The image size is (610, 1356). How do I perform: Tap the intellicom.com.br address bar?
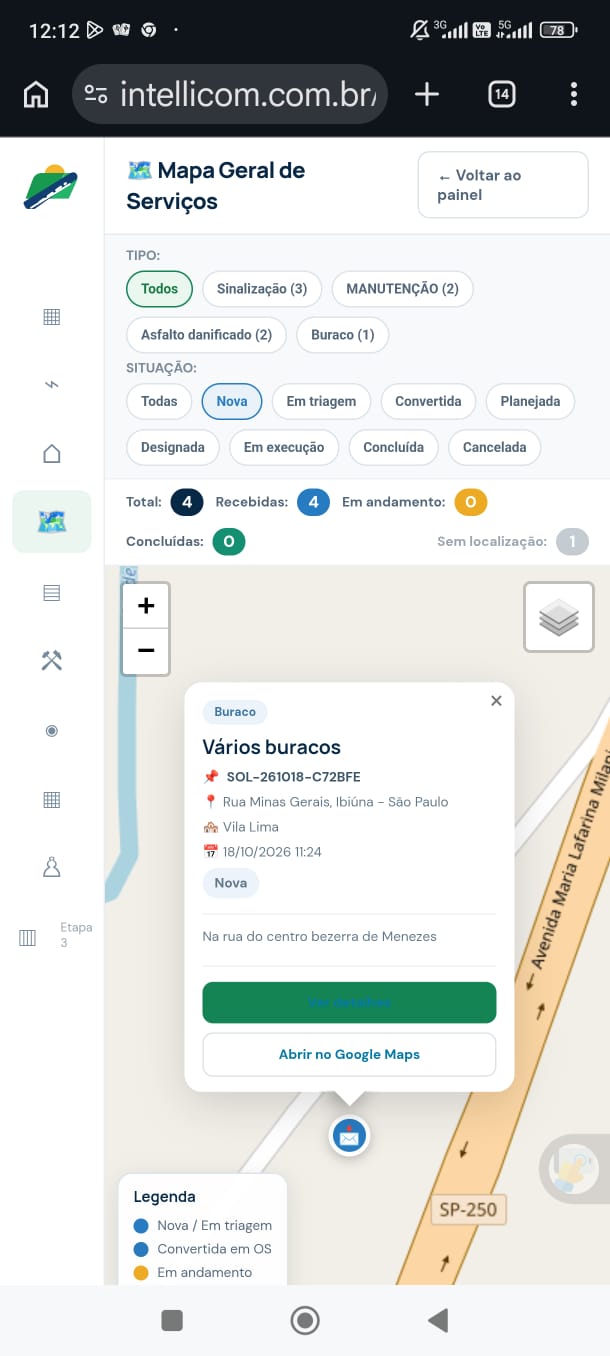[230, 94]
